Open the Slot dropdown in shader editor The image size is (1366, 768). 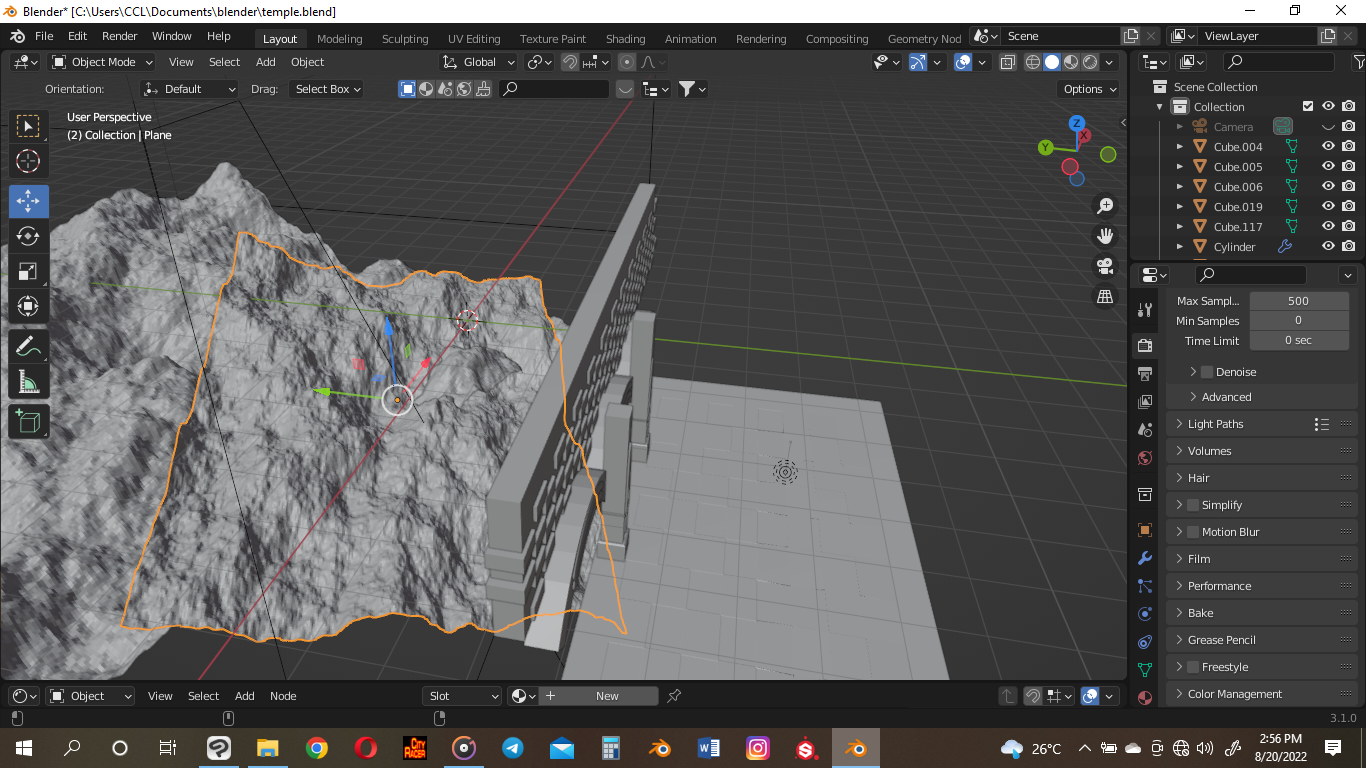point(462,696)
